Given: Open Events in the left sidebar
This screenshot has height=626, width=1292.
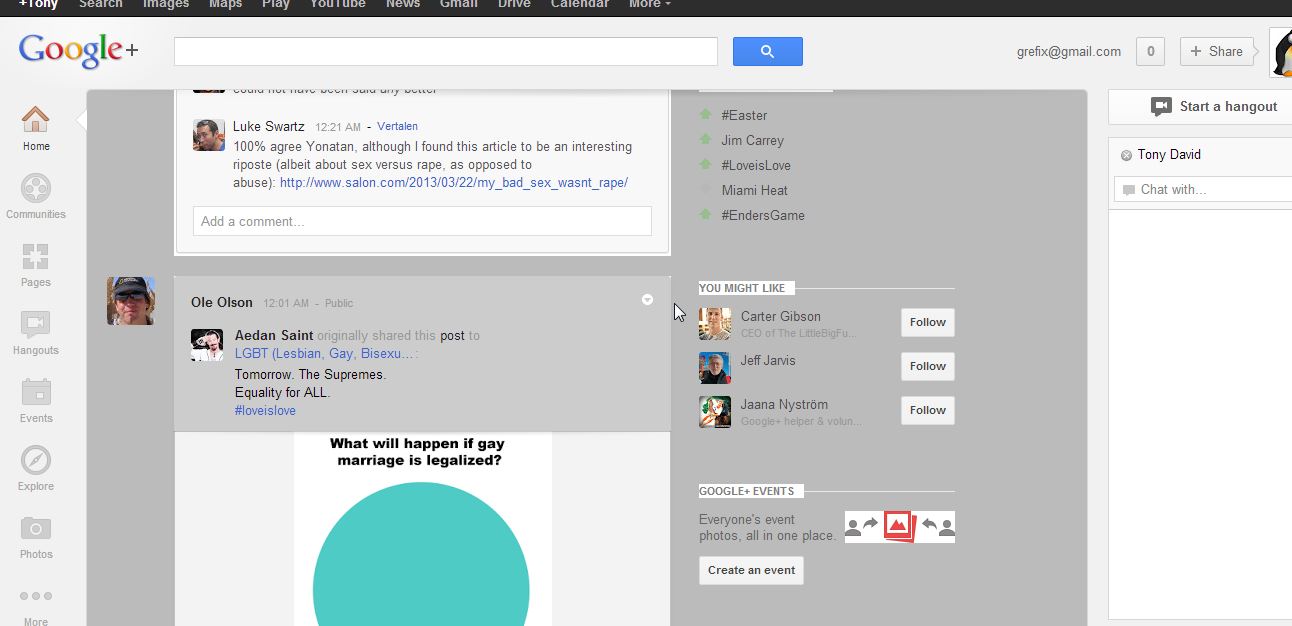Looking at the screenshot, I should pyautogui.click(x=36, y=400).
